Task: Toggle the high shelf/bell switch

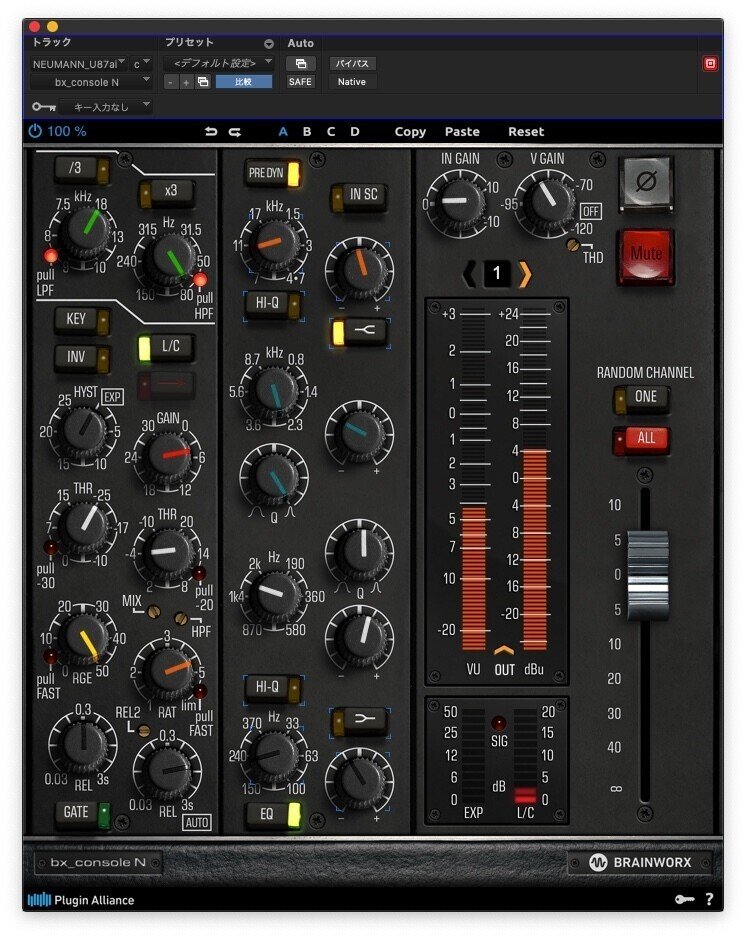Action: pyautogui.click(x=360, y=330)
